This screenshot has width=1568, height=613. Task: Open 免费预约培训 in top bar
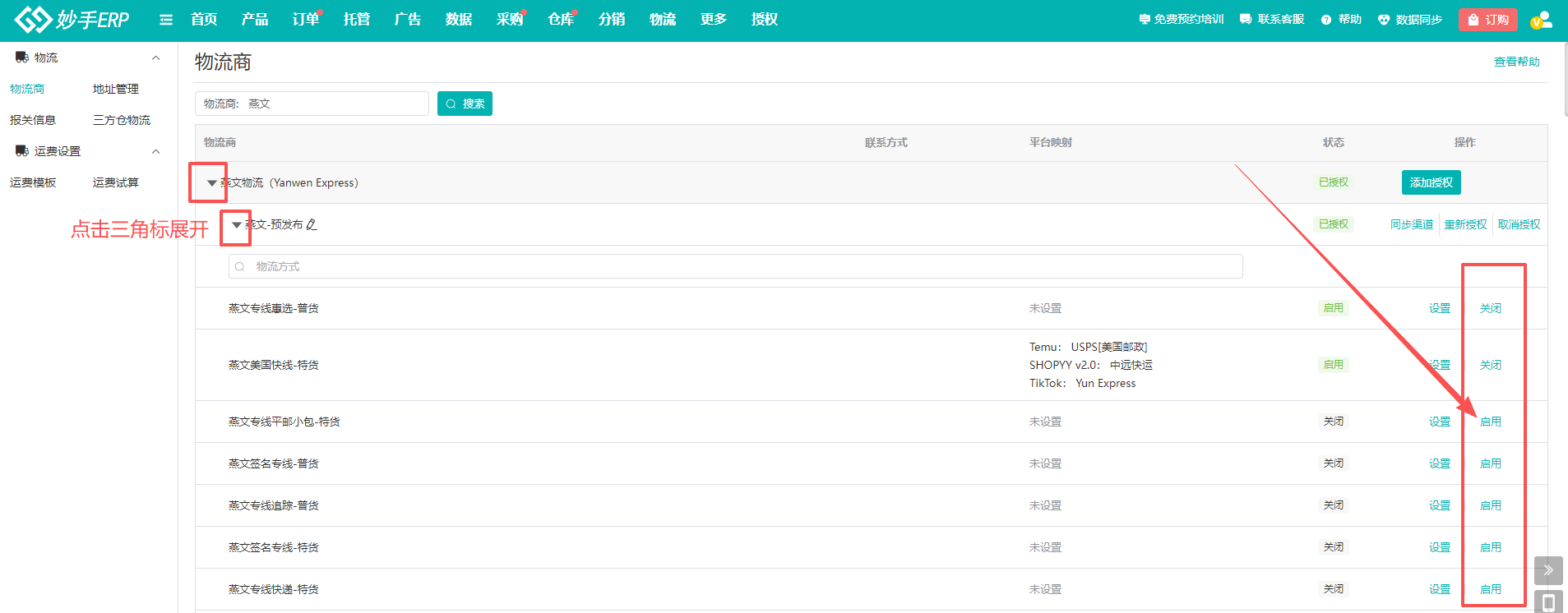[1182, 20]
